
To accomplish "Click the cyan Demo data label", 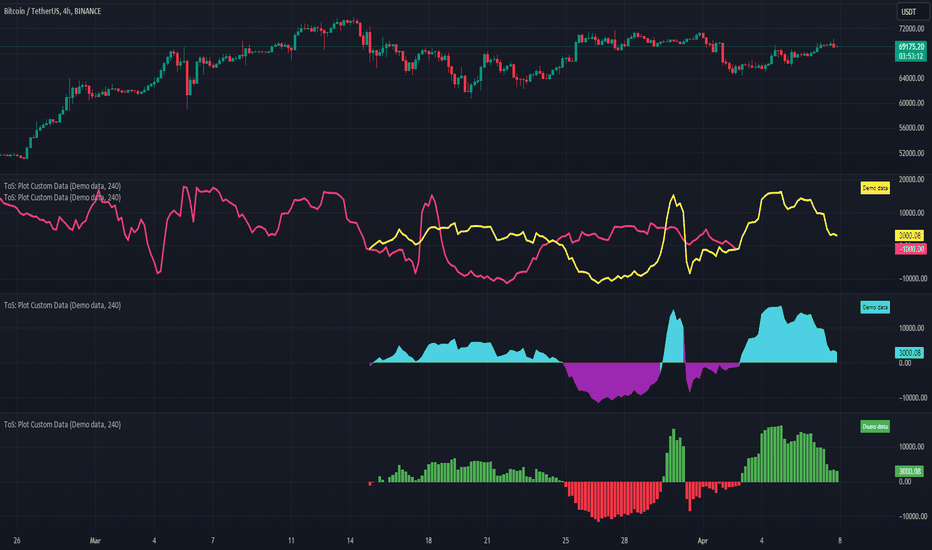I will point(875,307).
